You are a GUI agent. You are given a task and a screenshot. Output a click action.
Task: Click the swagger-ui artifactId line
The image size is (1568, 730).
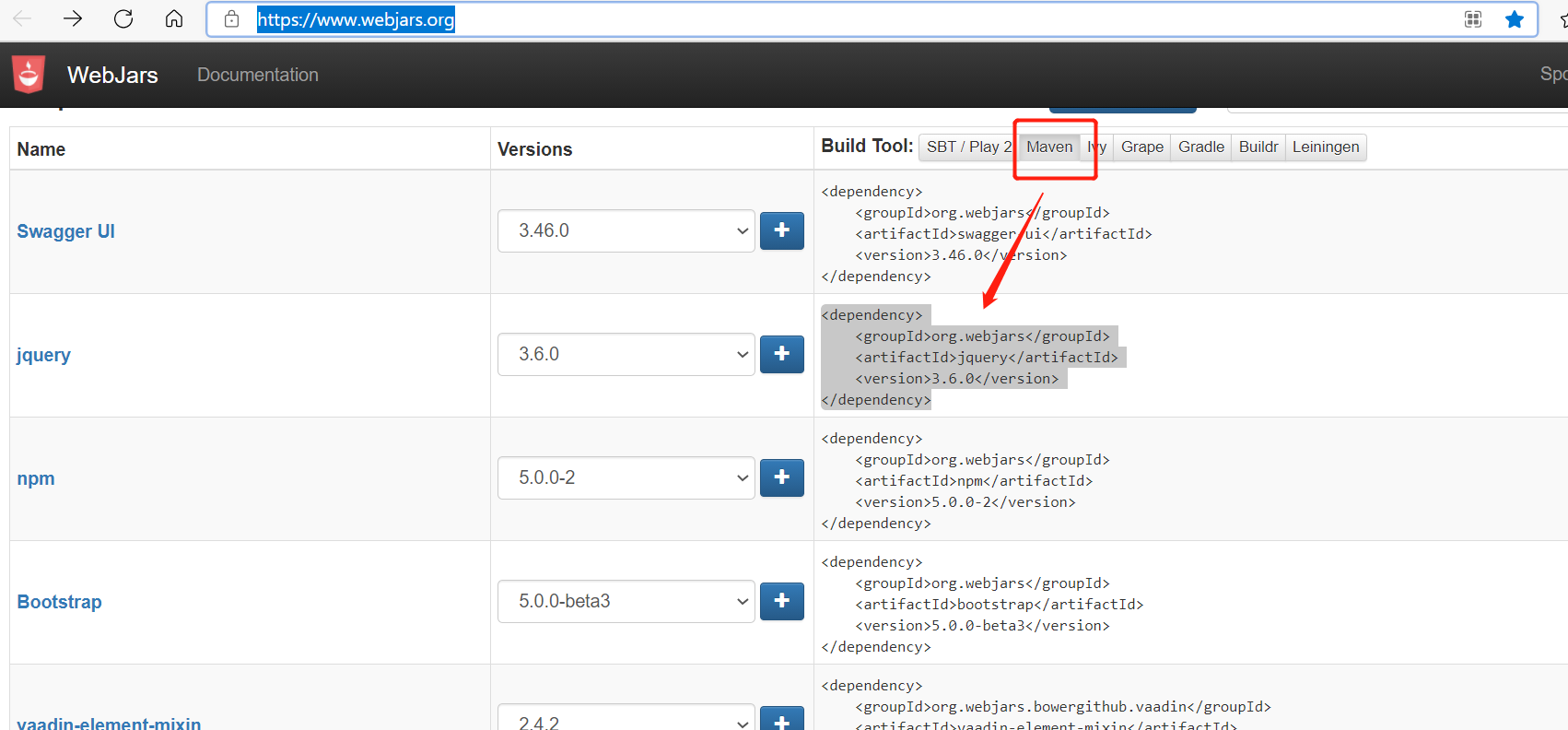[x=1003, y=234]
